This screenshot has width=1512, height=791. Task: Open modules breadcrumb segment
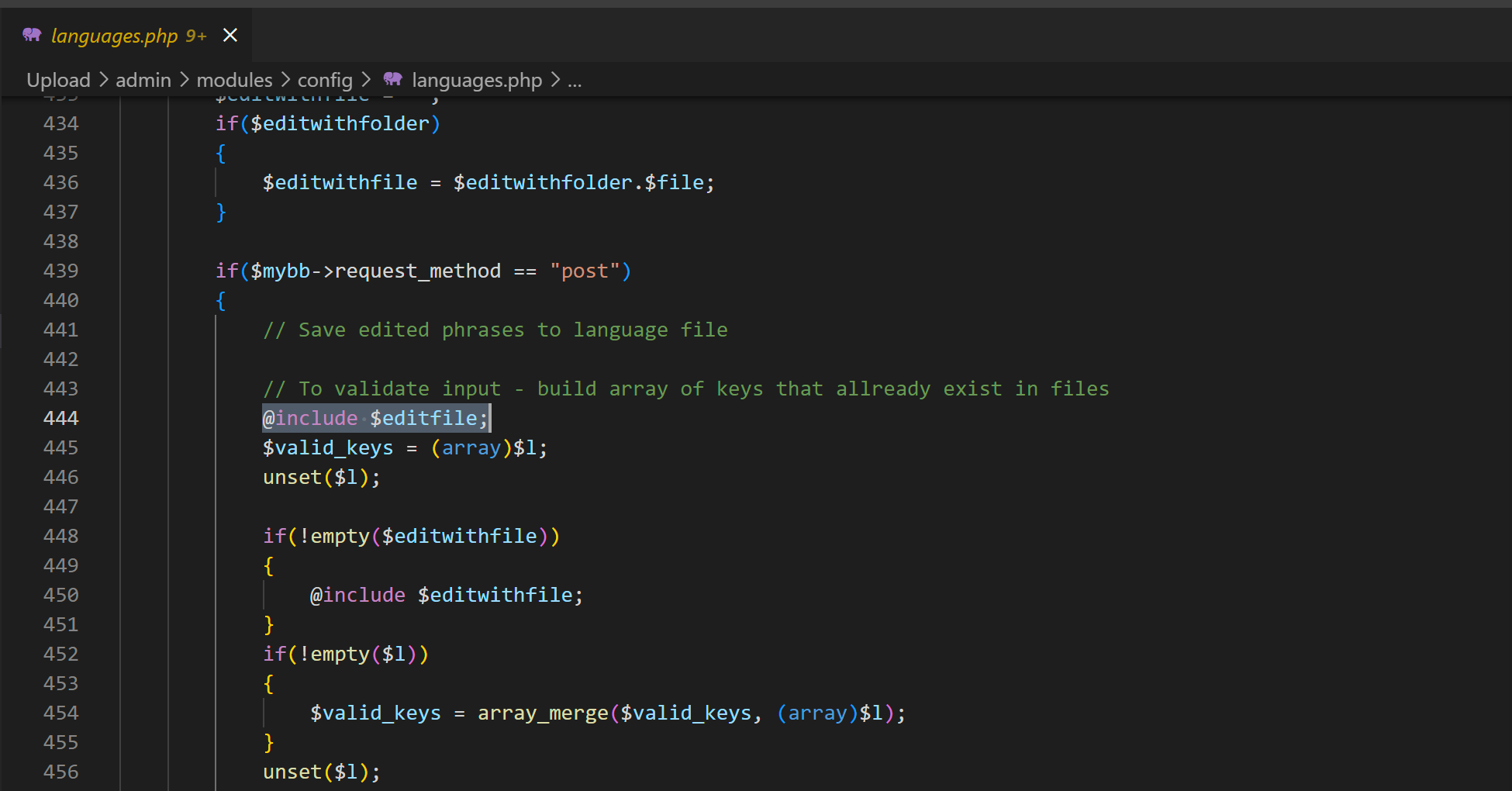pyautogui.click(x=234, y=80)
